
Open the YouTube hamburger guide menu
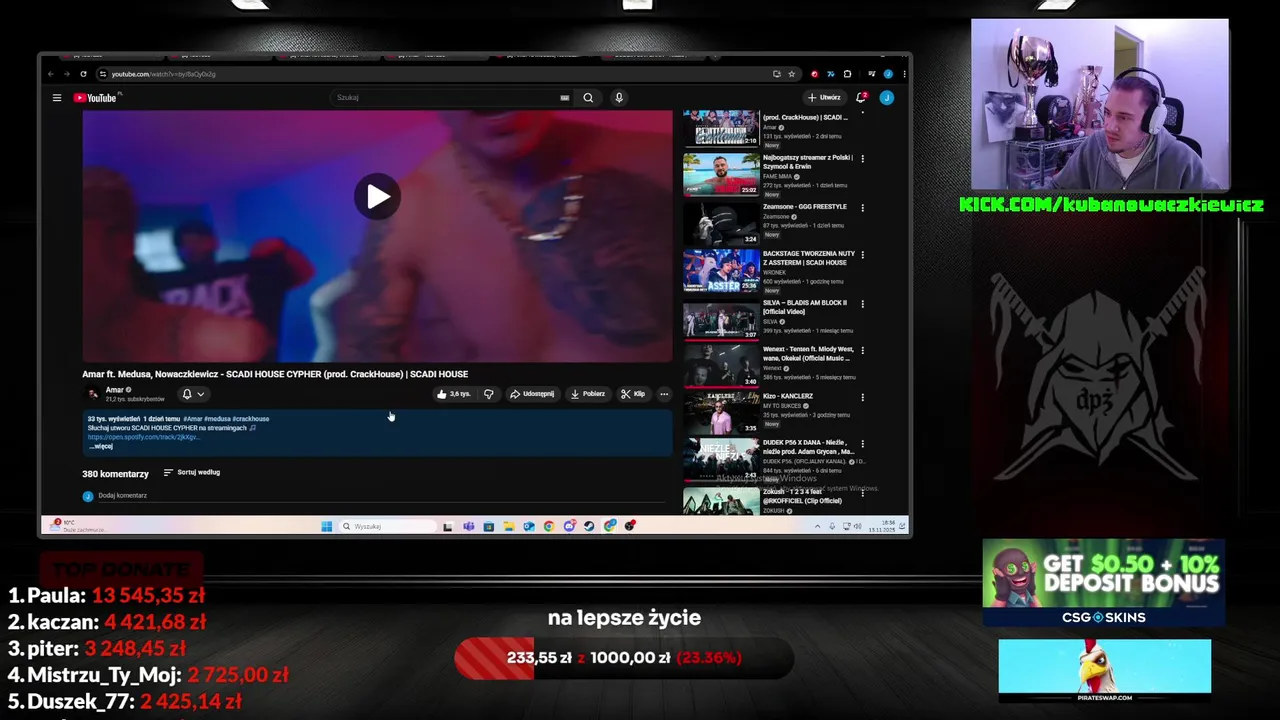coord(57,98)
